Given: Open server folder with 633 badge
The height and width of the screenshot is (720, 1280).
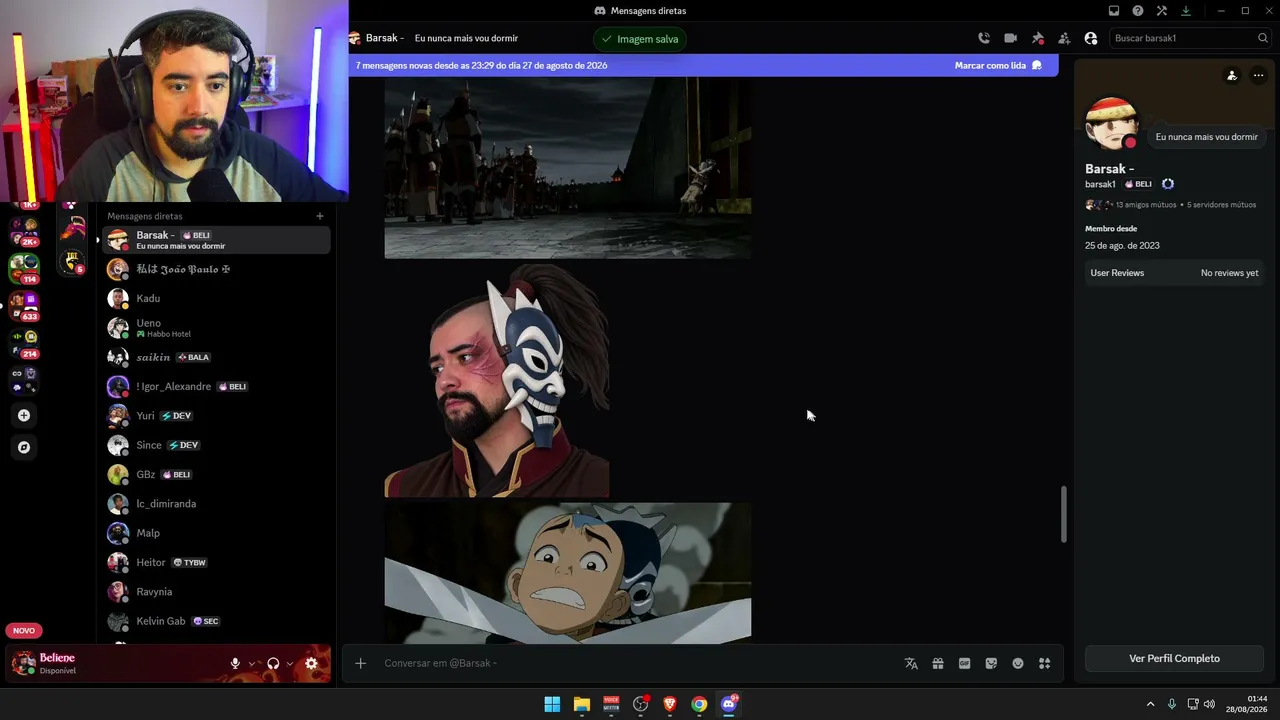Looking at the screenshot, I should click(x=24, y=305).
